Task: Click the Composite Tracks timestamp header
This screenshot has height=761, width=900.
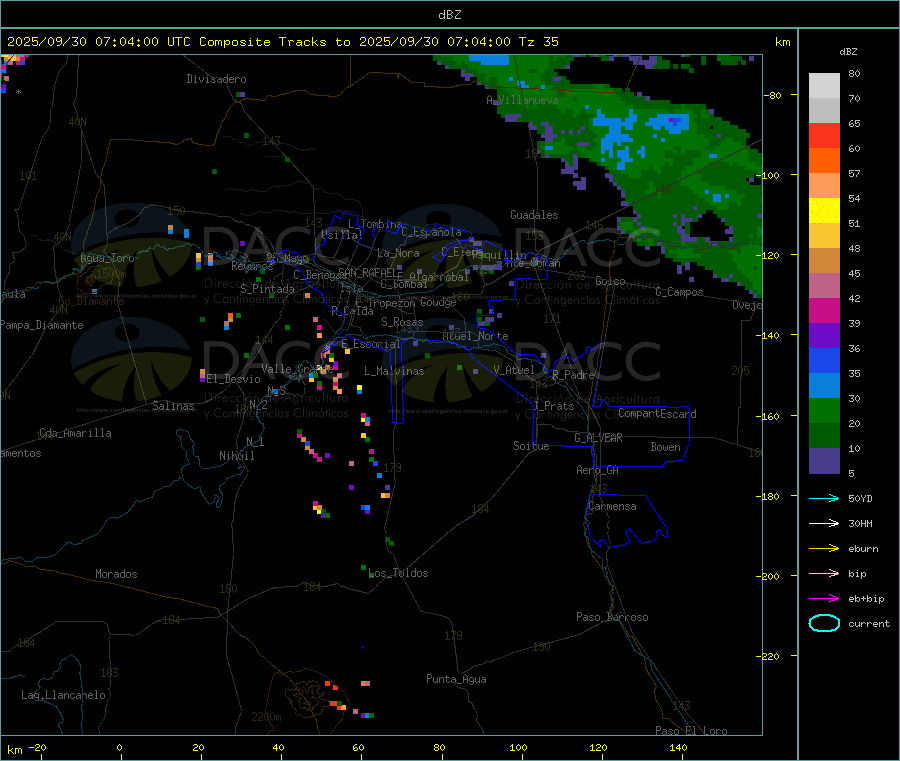Action: tap(282, 42)
